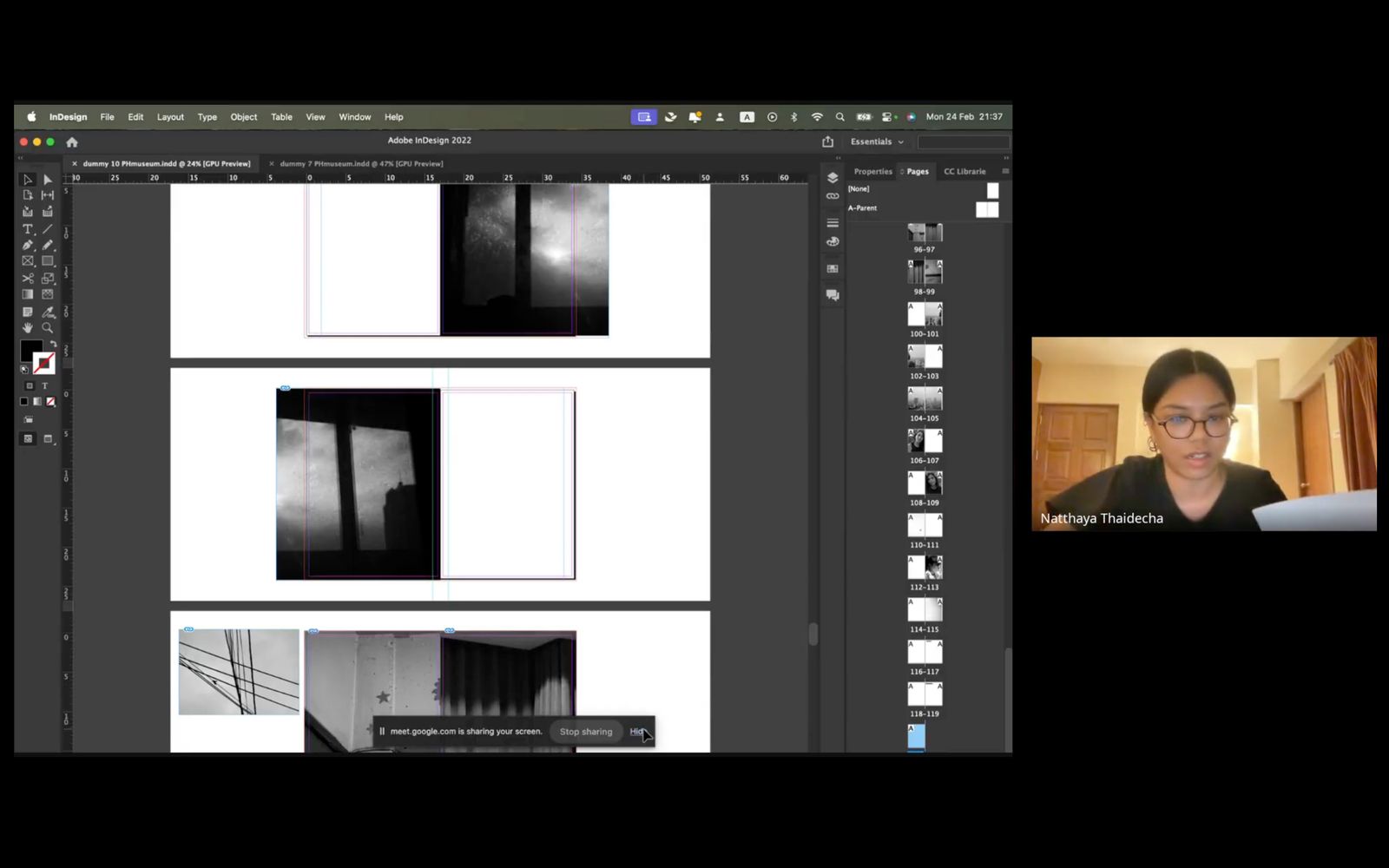Open the CC Libraries panel tab
Image resolution: width=1389 pixels, height=868 pixels.
click(964, 171)
